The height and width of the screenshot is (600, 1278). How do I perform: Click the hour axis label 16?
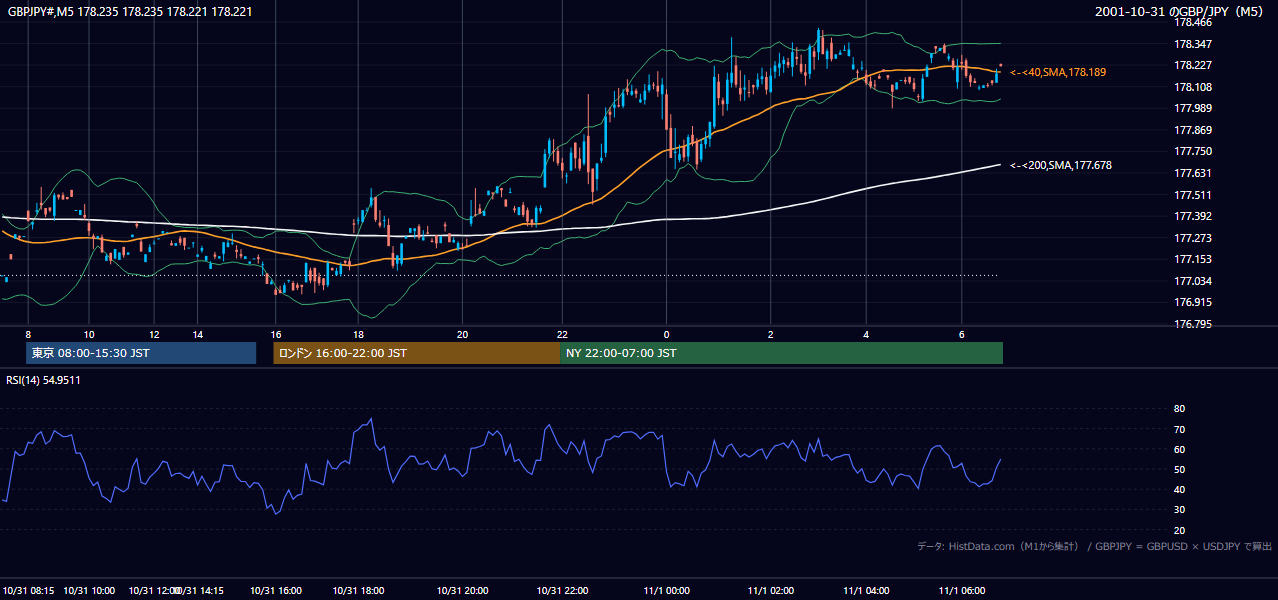click(x=276, y=334)
